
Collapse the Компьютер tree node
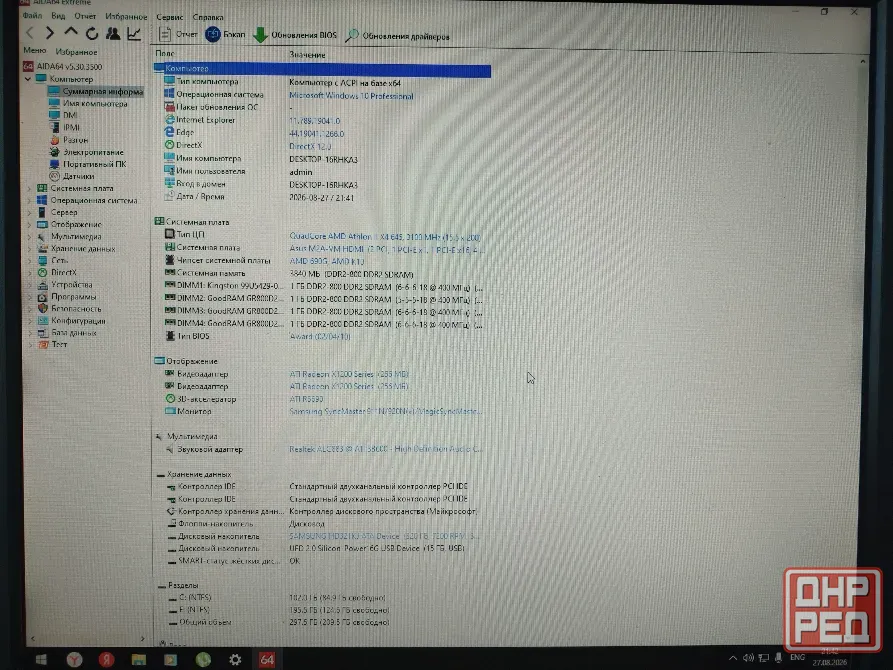point(28,79)
